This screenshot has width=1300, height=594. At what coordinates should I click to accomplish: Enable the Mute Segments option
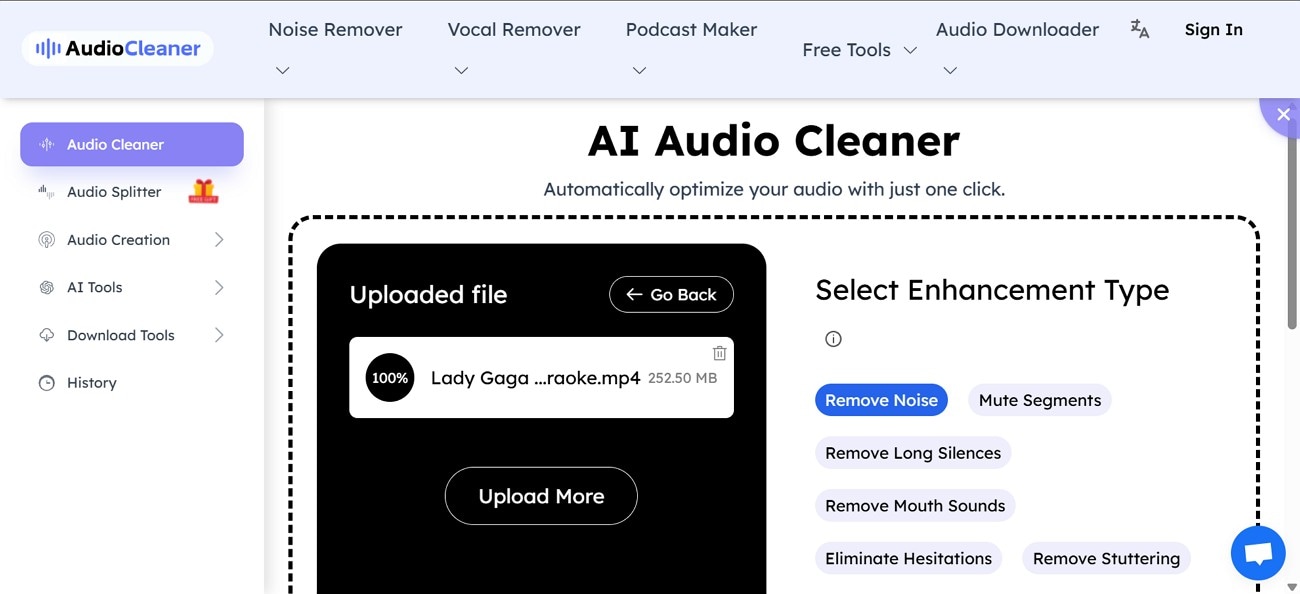1039,399
